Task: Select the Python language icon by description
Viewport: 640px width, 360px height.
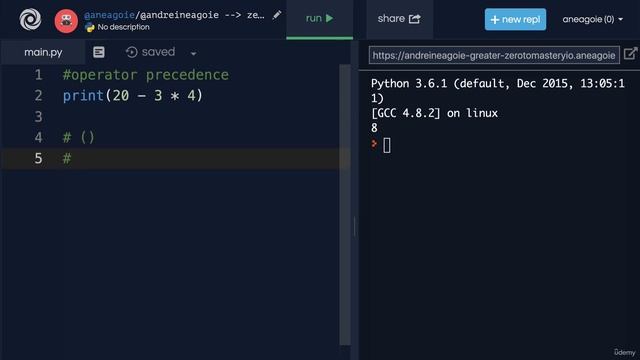Action: point(90,27)
